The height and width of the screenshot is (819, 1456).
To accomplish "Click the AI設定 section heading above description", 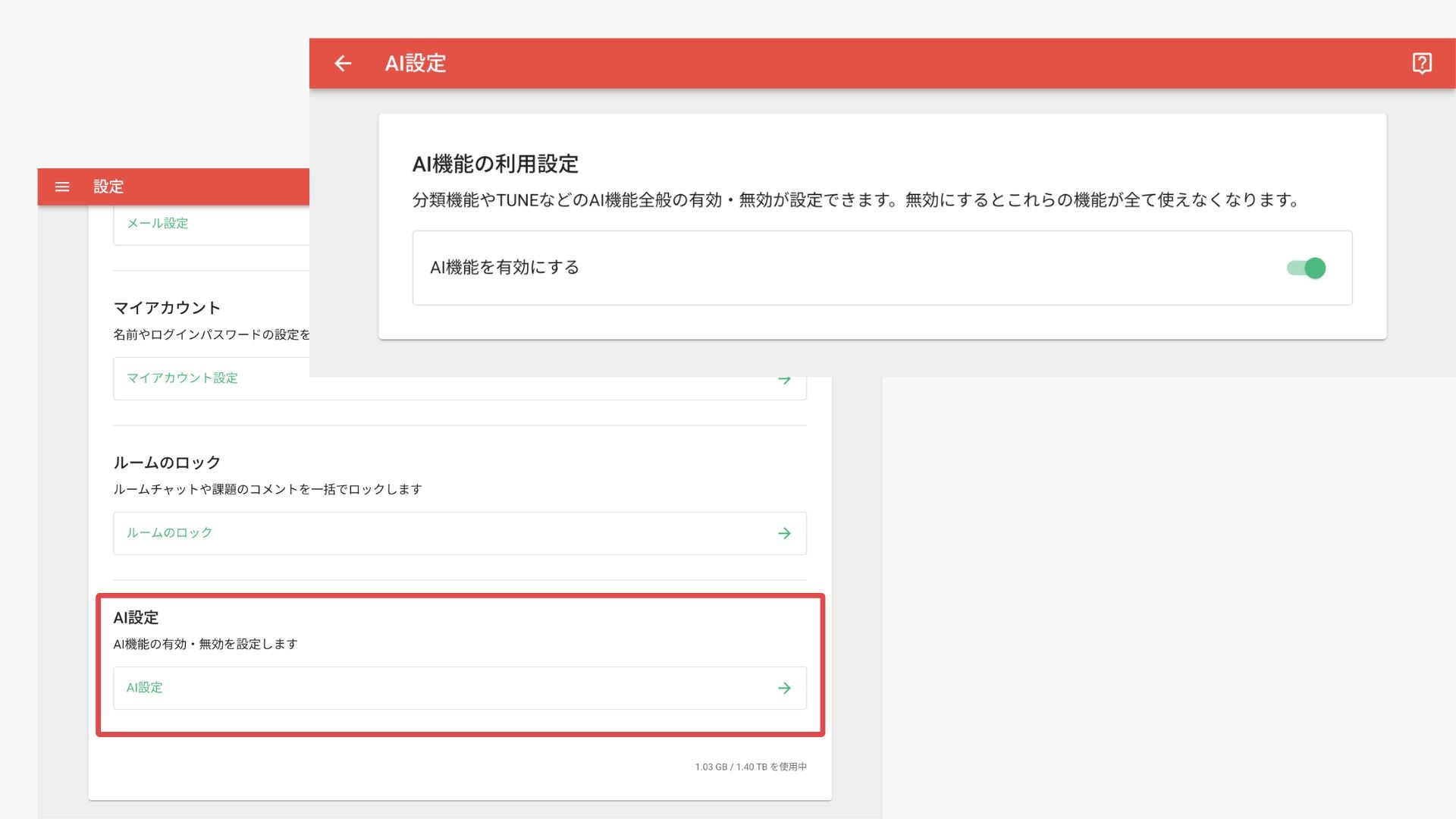I will coord(136,617).
